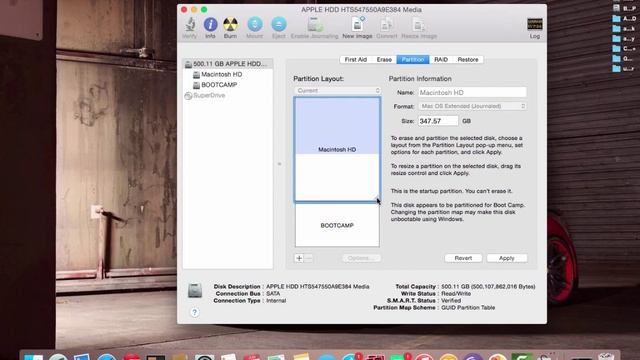Click the Size field showing 347.57
Screen dimensions: 640x360
click(438, 121)
